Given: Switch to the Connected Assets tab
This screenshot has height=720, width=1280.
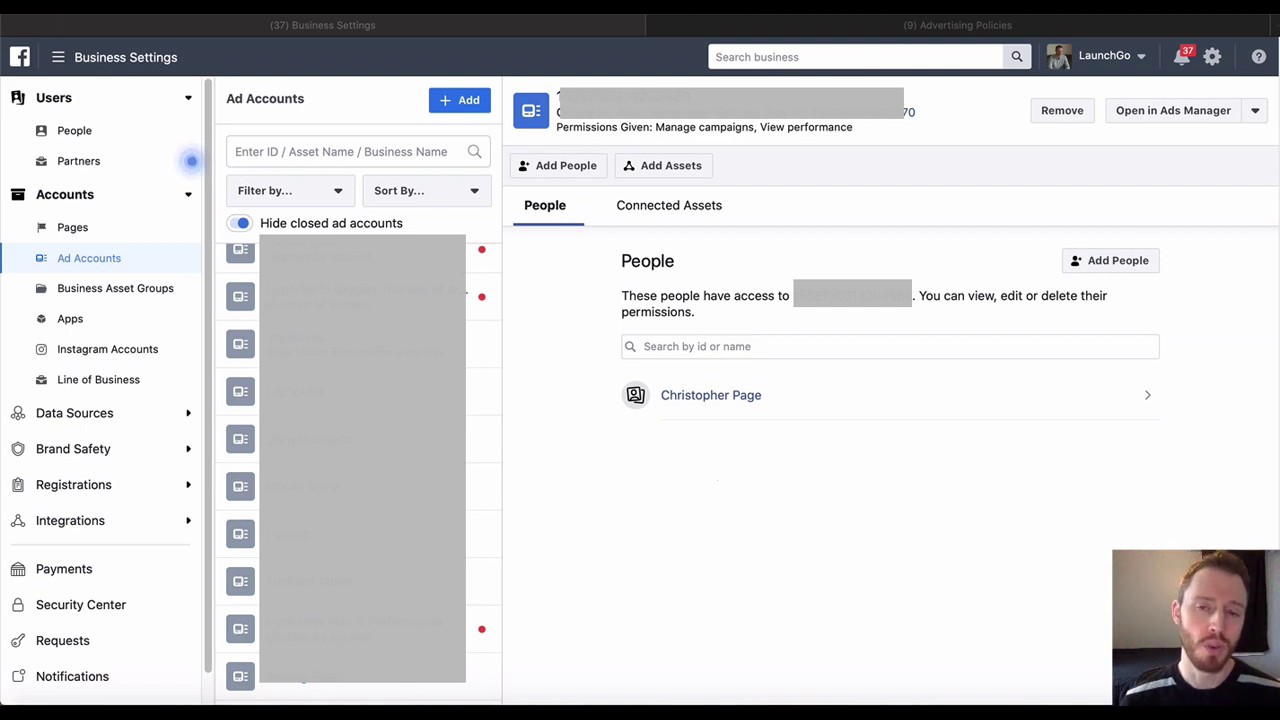Looking at the screenshot, I should coord(668,205).
